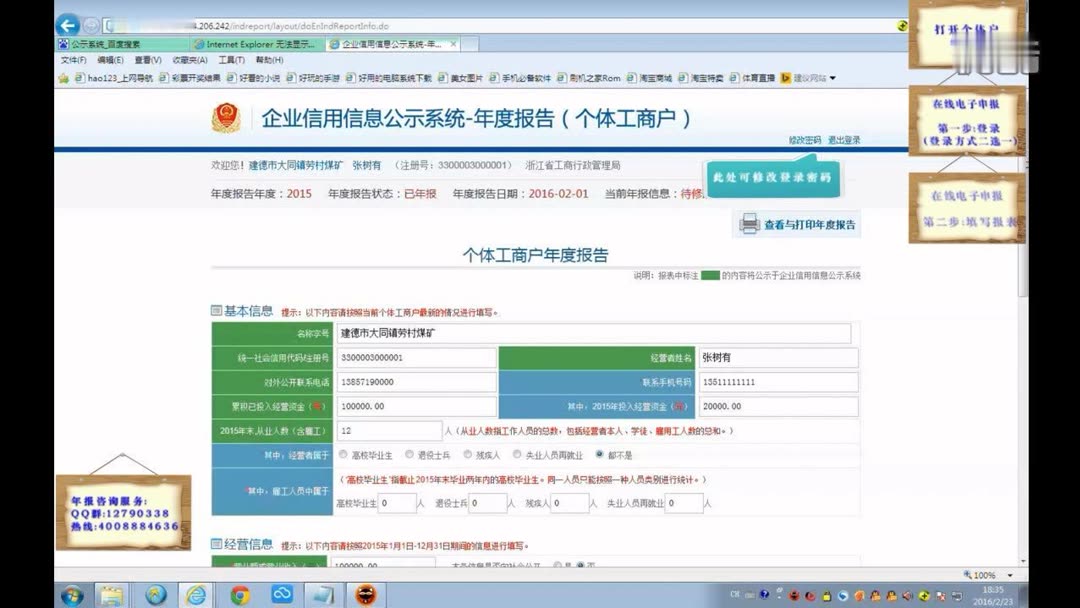
Task: Expand the 建议网站 favorites dropdown
Action: pyautogui.click(x=832, y=77)
